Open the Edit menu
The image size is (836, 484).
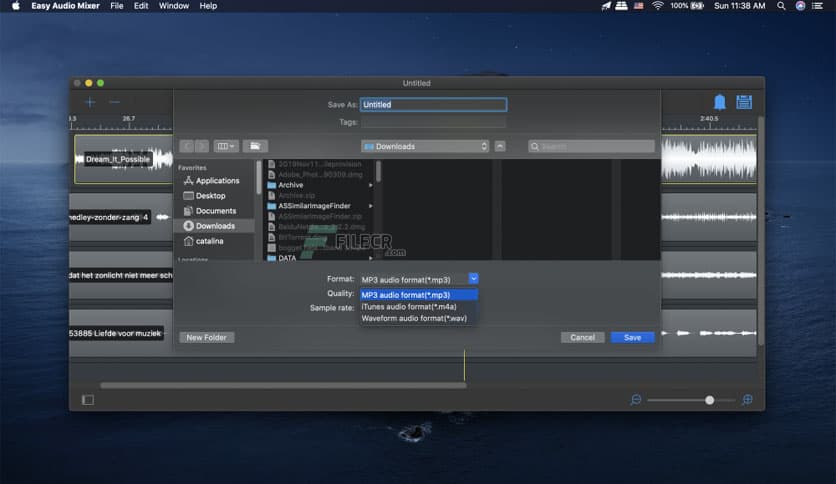[141, 6]
